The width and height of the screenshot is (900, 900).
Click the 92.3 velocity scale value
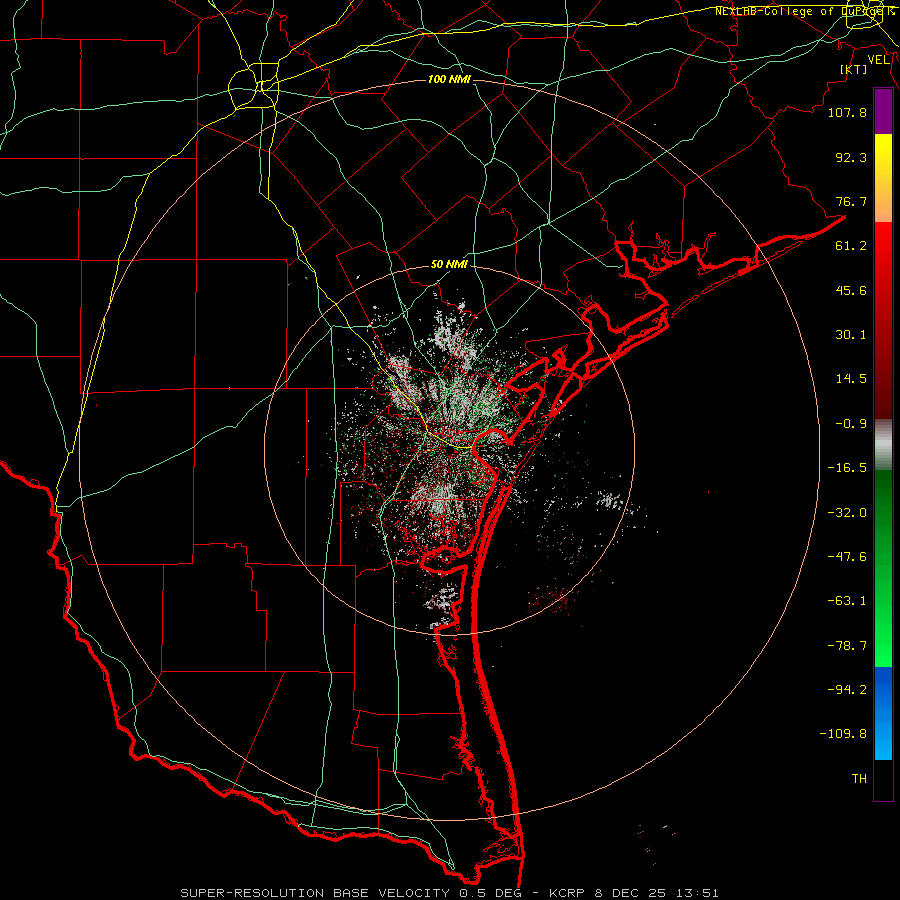851,157
